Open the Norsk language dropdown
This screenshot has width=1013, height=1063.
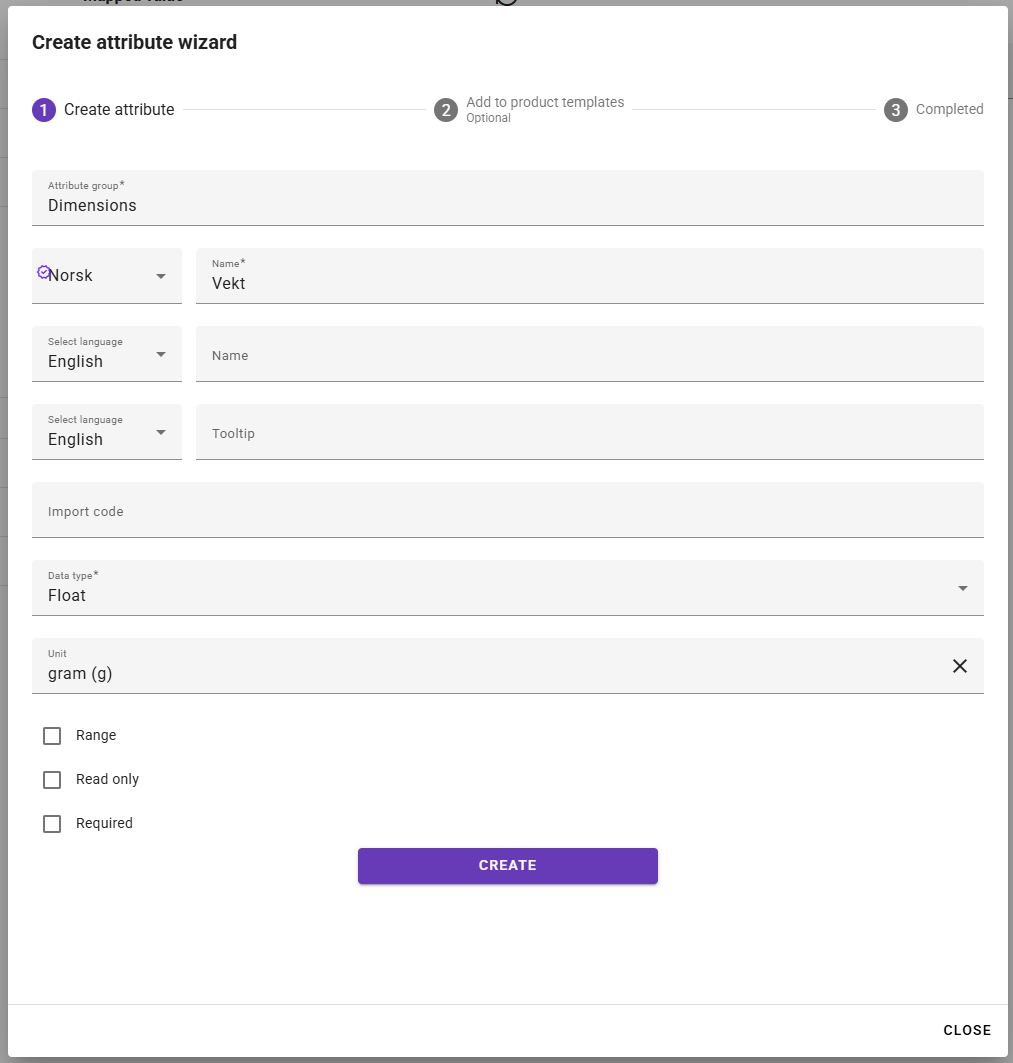[106, 276]
